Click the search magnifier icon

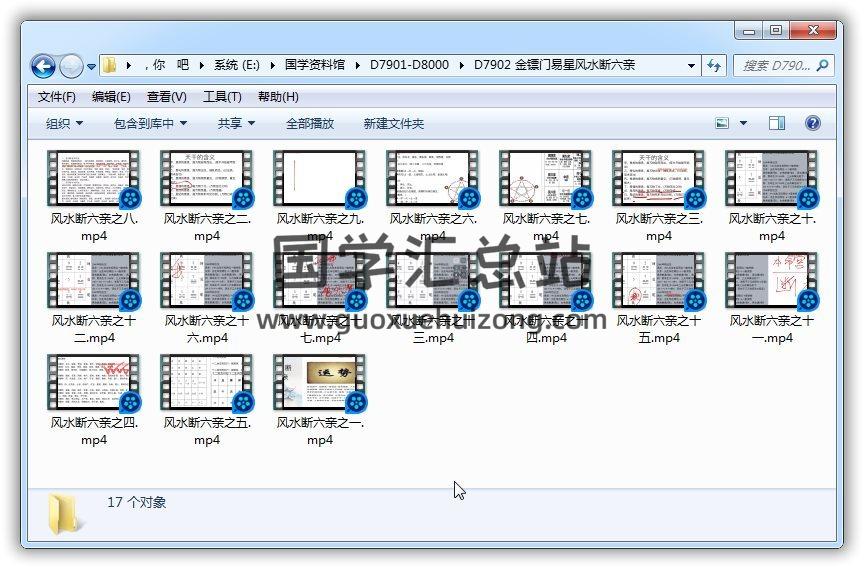pos(823,66)
